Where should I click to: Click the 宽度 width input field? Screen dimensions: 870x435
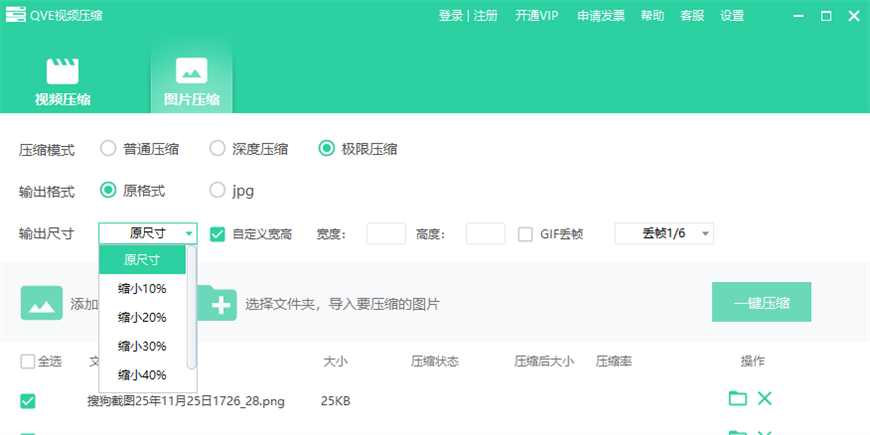(386, 234)
